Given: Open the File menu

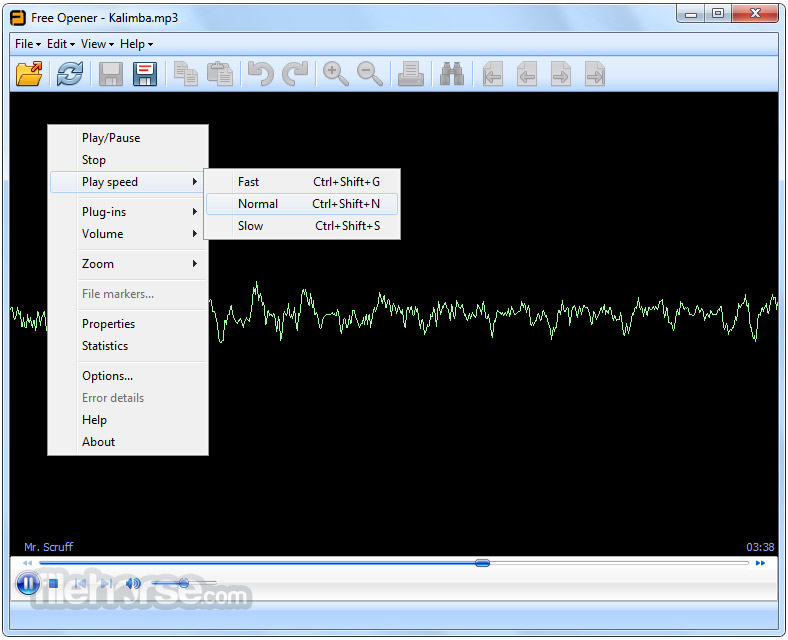Looking at the screenshot, I should (28, 44).
